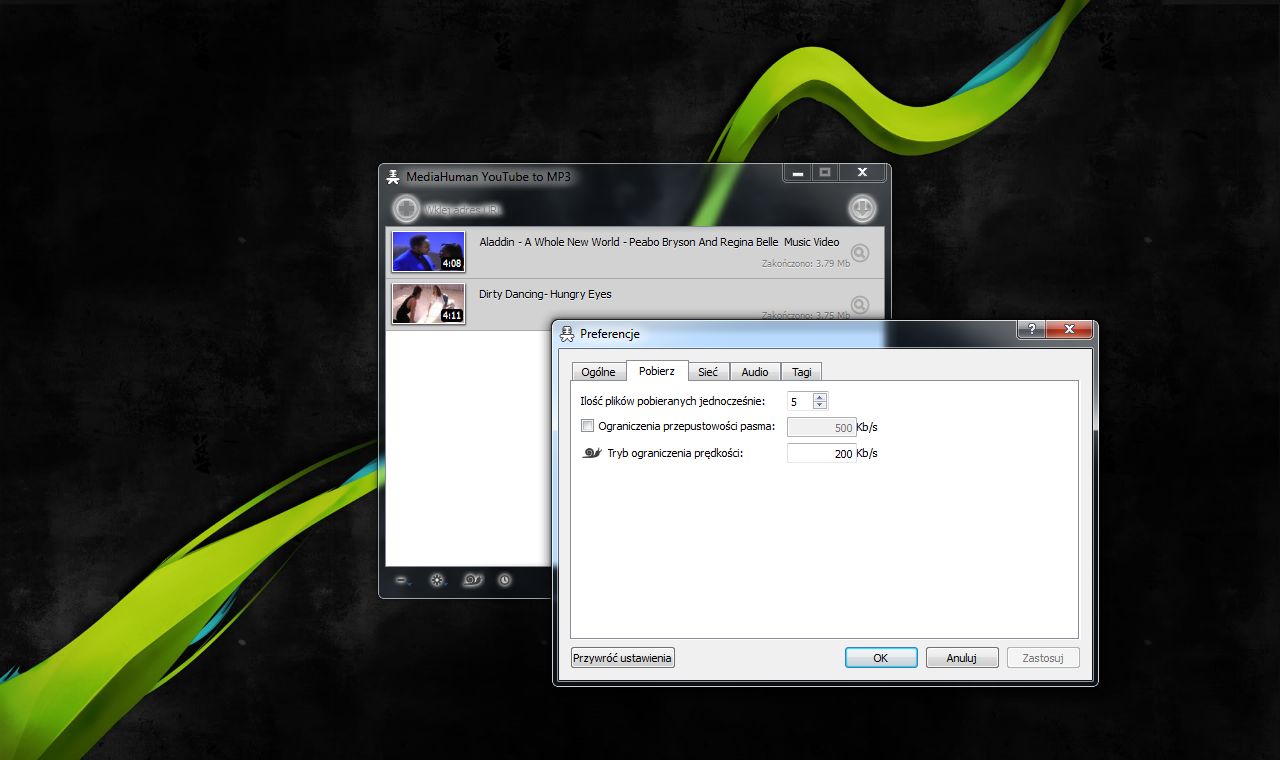Image resolution: width=1280 pixels, height=760 pixels.
Task: Click the remove (minus) icon in main window
Action: point(402,580)
